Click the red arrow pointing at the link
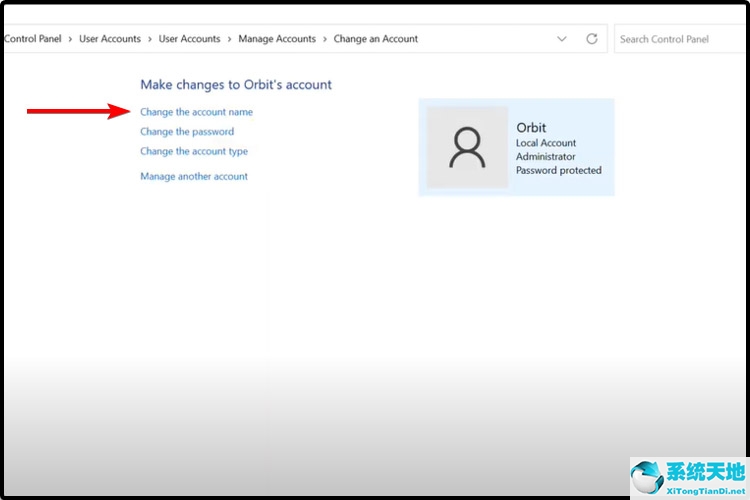 [x=76, y=111]
